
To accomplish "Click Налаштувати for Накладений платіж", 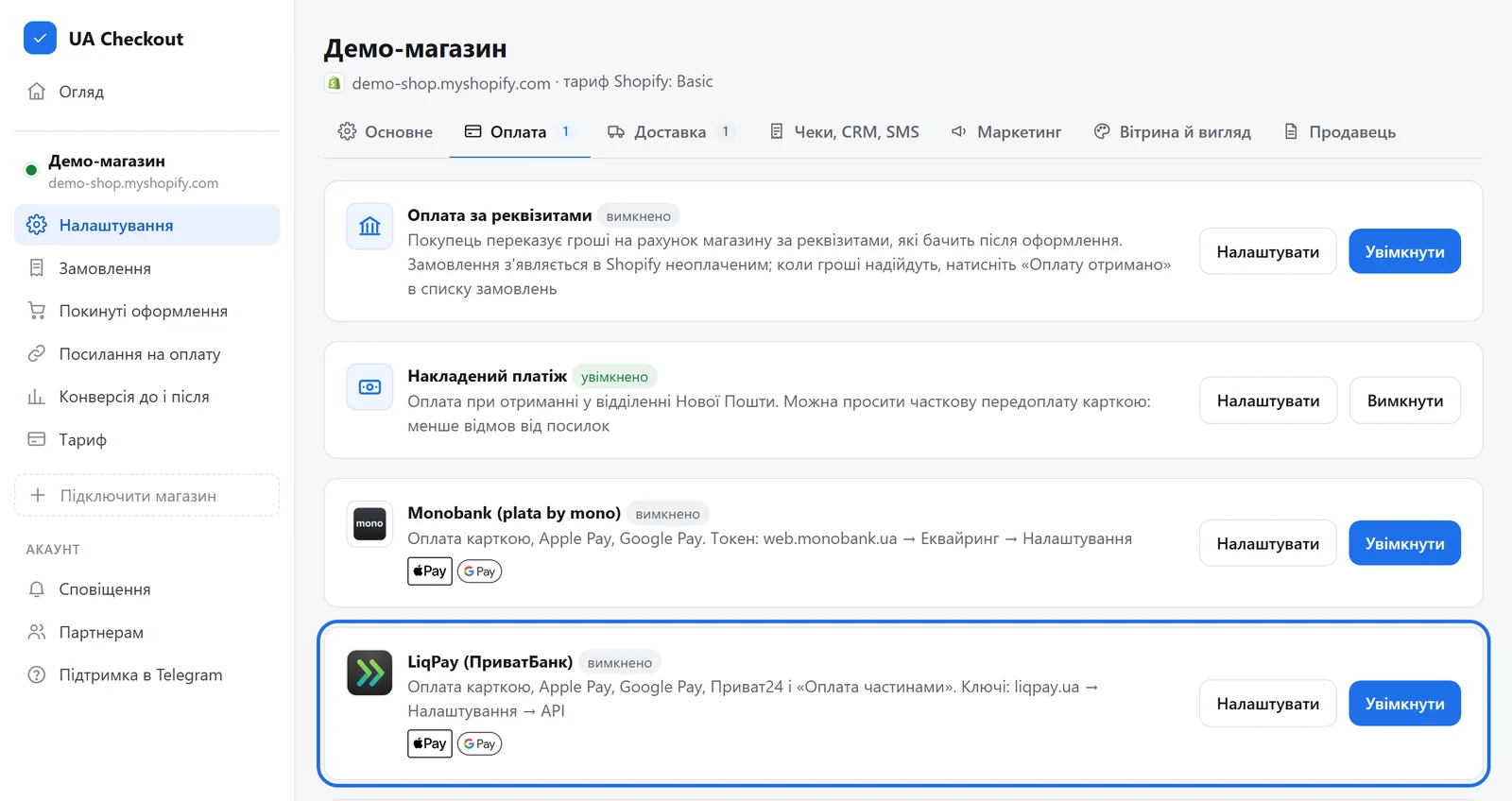I will [1267, 400].
